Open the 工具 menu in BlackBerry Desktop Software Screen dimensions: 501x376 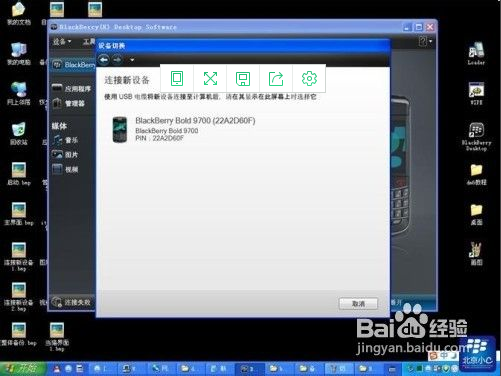coord(89,42)
